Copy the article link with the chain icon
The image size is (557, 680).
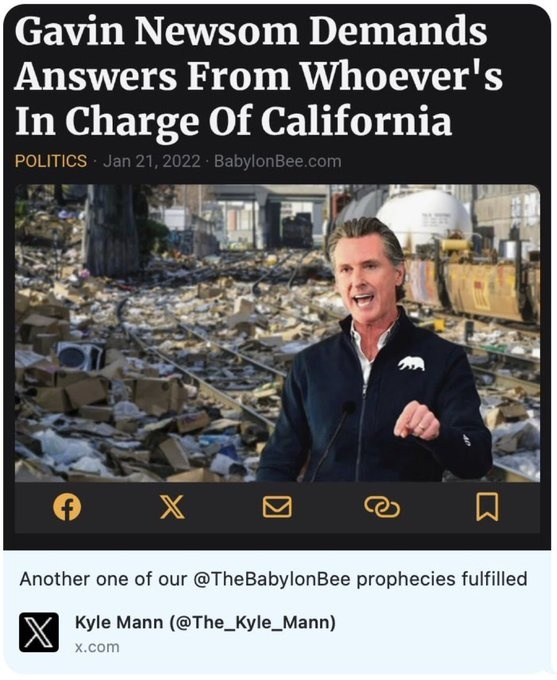[382, 507]
